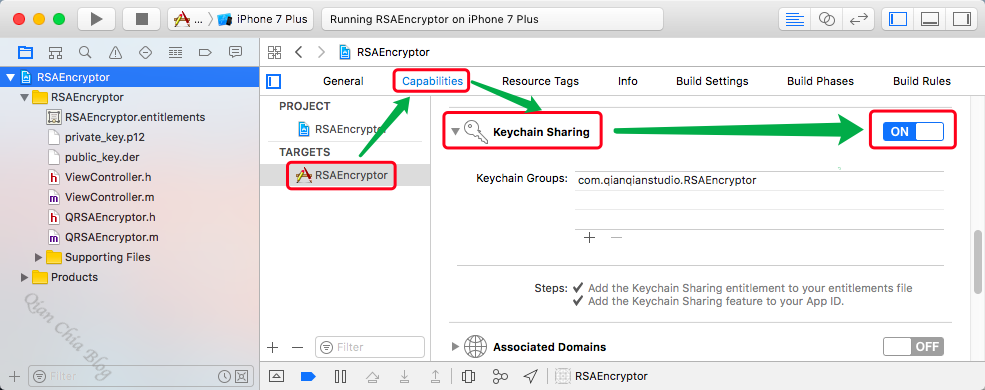This screenshot has height=390, width=985.
Task: Open the Info tab
Action: click(628, 81)
